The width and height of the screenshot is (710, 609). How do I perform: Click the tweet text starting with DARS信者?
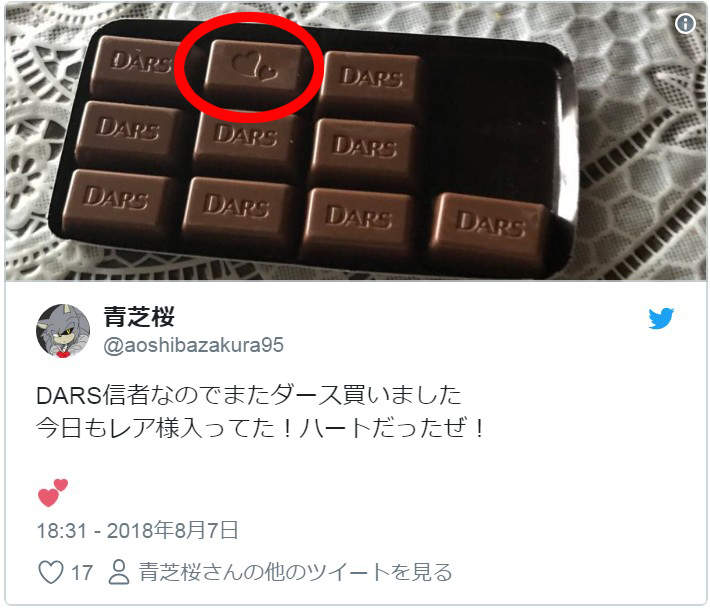pyautogui.click(x=249, y=395)
